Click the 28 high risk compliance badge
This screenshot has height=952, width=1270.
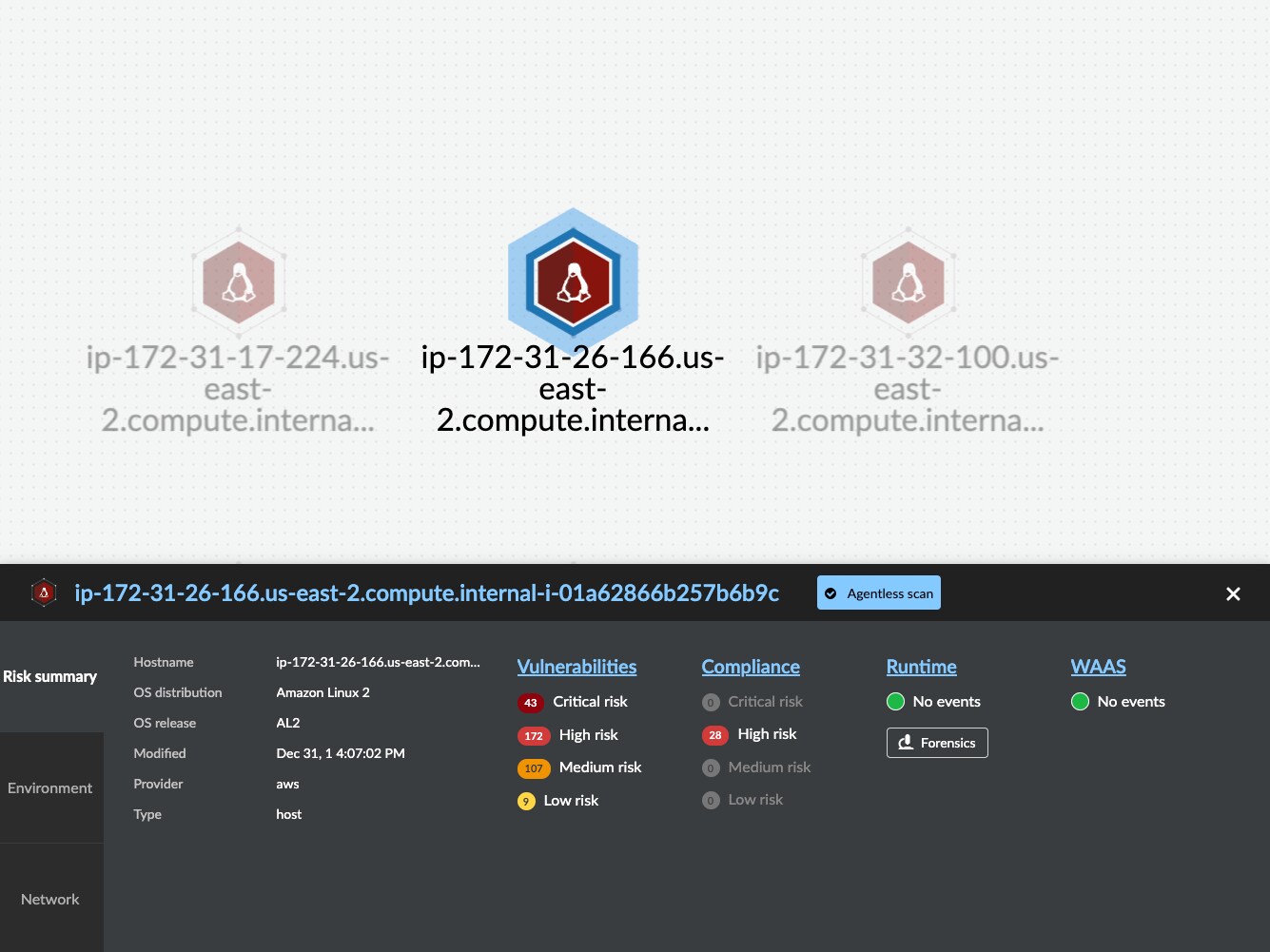(x=715, y=735)
